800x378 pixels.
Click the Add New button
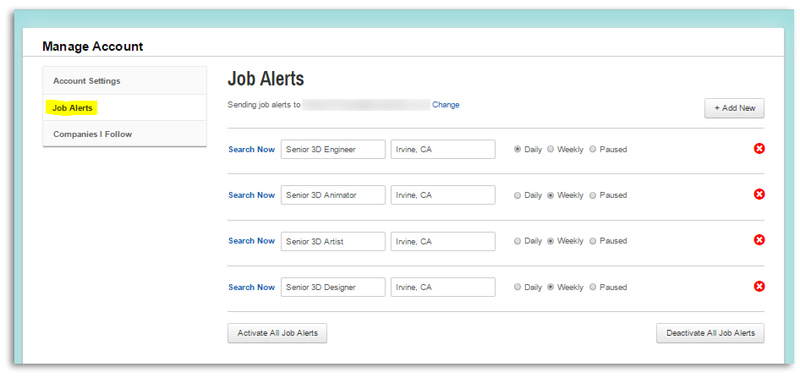pos(734,108)
